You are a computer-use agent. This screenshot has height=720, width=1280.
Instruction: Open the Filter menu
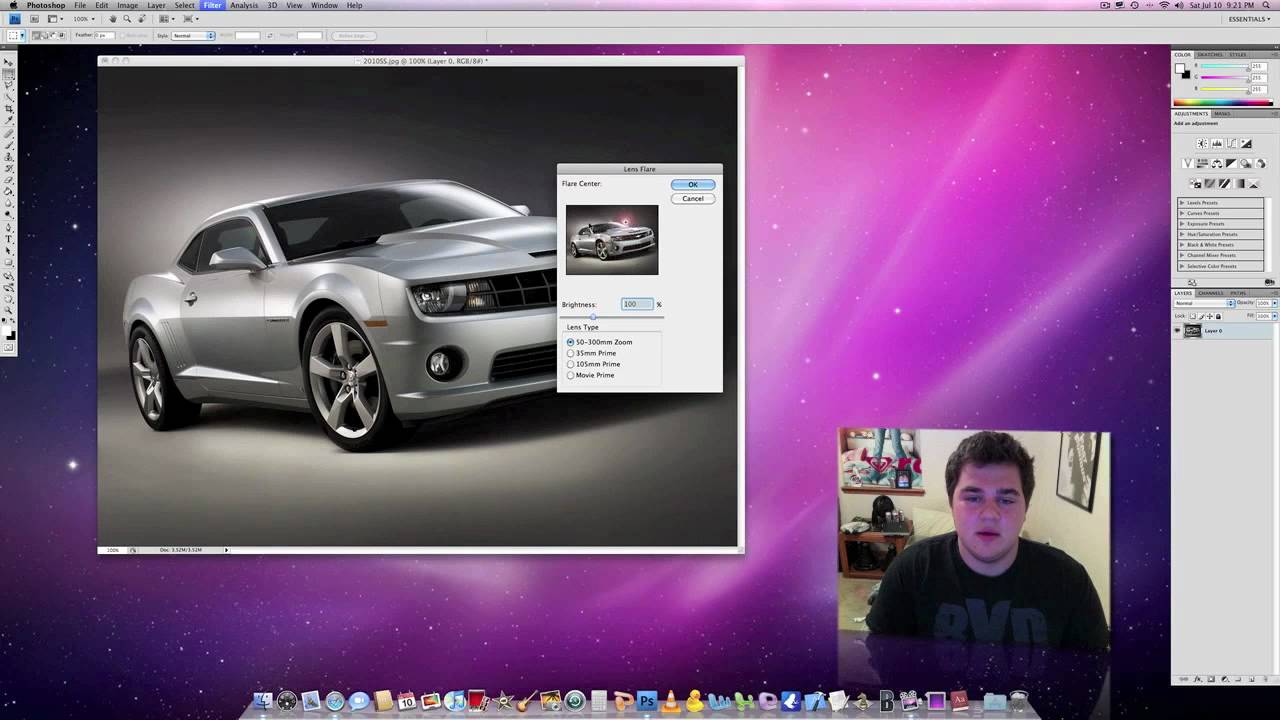(213, 5)
